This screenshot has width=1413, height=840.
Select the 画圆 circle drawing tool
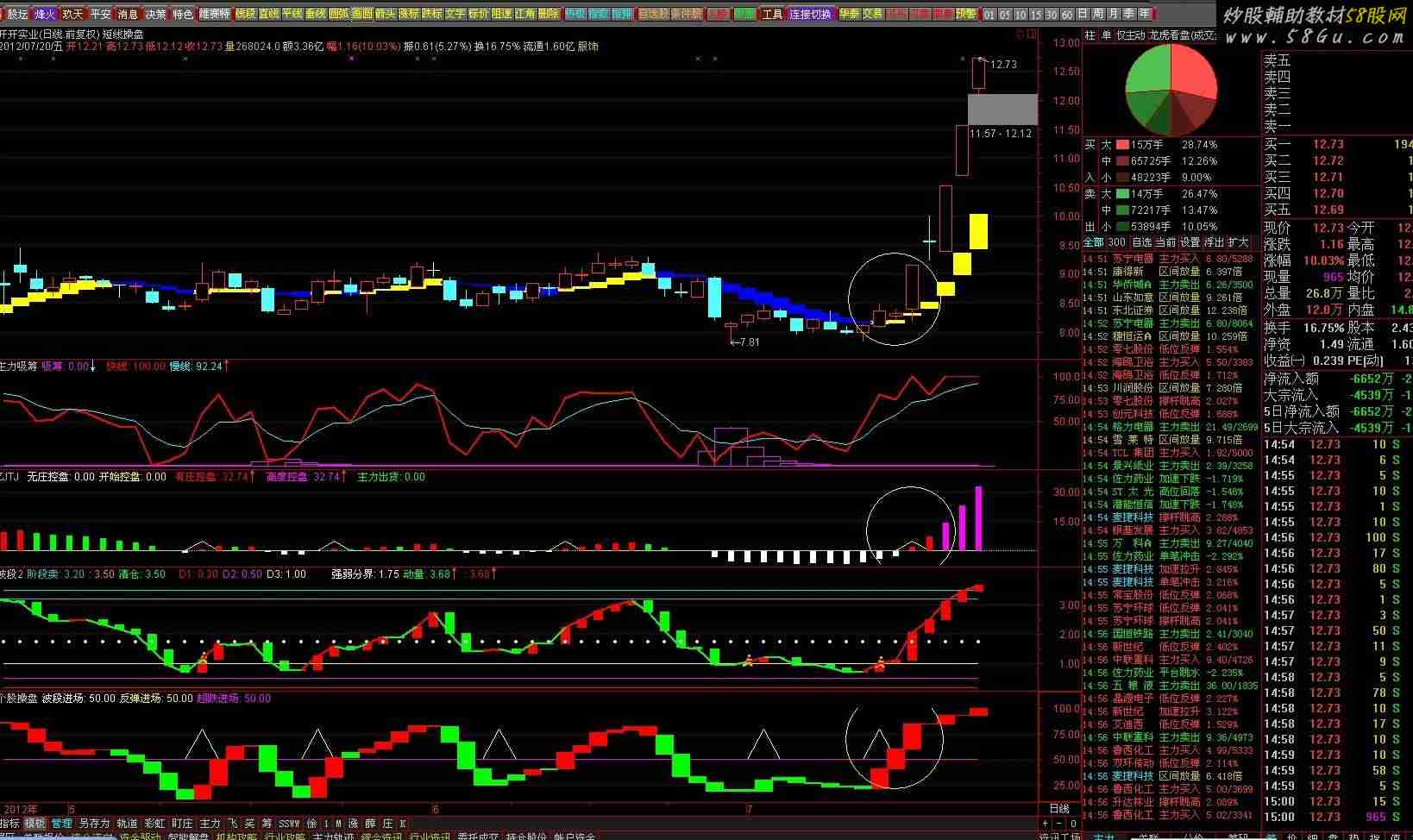362,14
